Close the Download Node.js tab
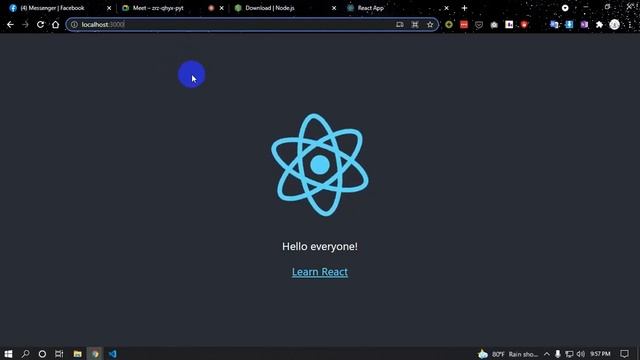640x360 pixels. (334, 8)
